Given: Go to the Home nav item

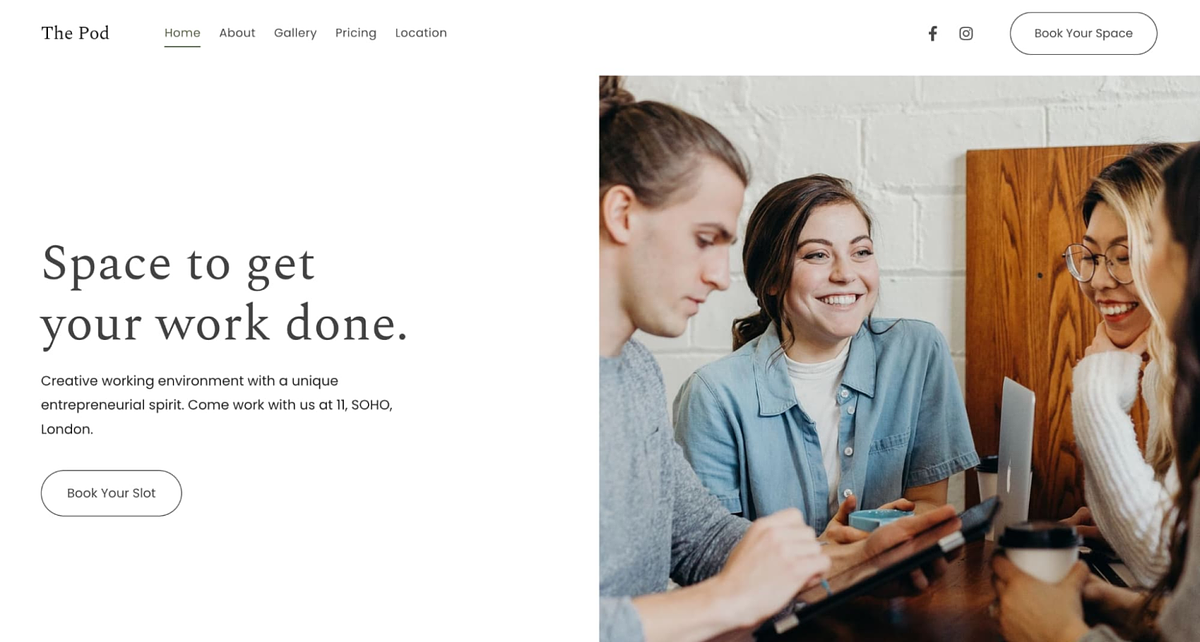Looking at the screenshot, I should pos(182,33).
